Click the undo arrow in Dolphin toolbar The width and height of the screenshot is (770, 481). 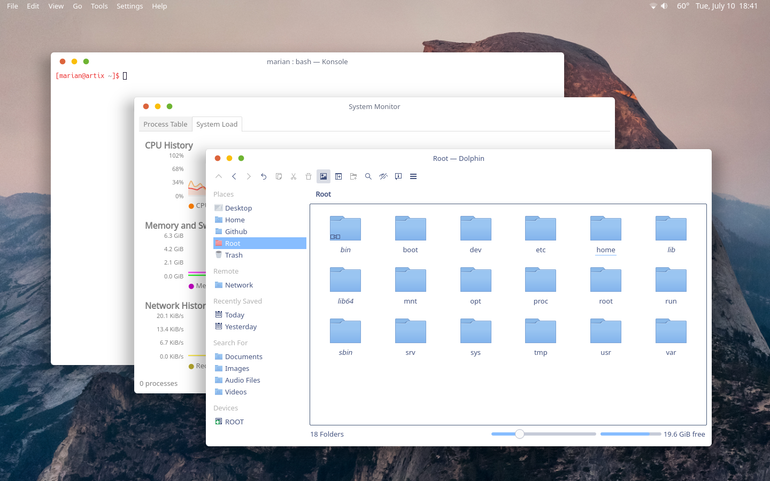tap(264, 176)
